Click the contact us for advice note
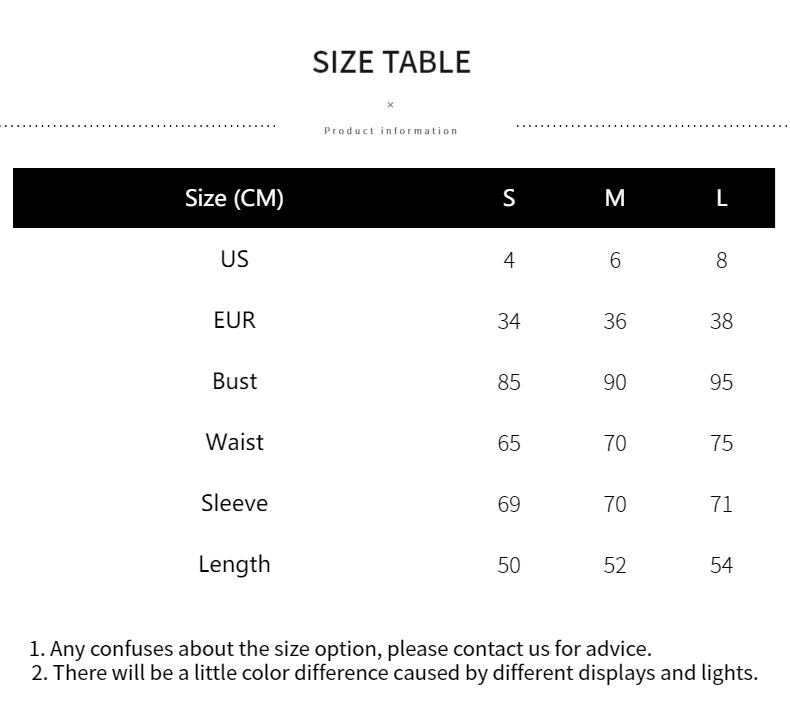This screenshot has height=719, width=790. coord(340,649)
